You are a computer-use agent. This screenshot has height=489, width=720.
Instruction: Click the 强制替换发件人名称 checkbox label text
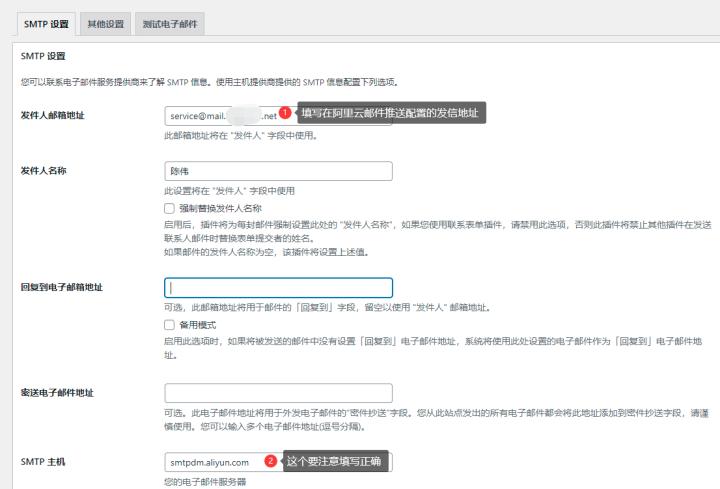[220, 208]
